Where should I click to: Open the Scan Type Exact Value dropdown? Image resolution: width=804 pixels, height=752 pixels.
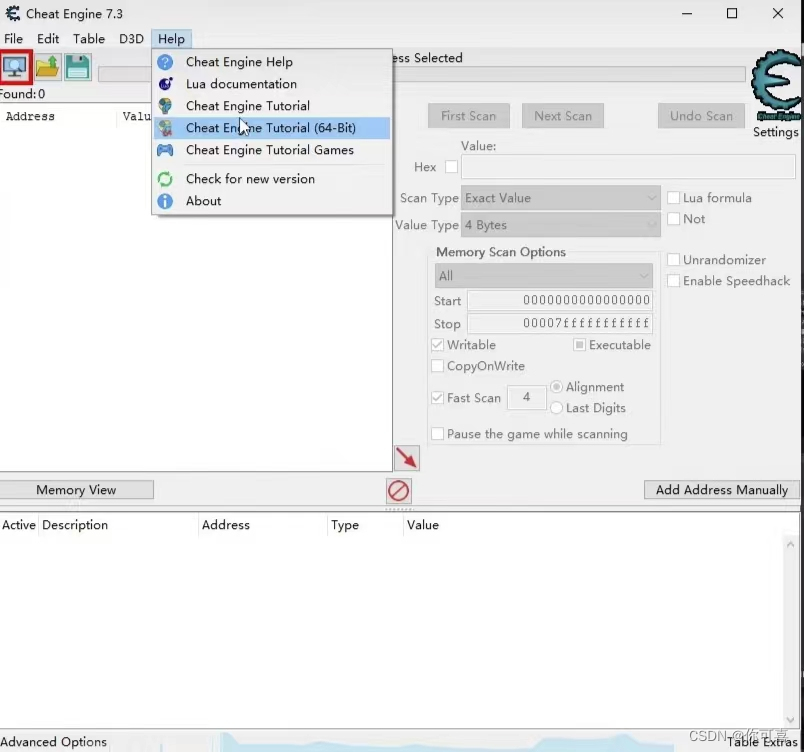click(x=560, y=198)
